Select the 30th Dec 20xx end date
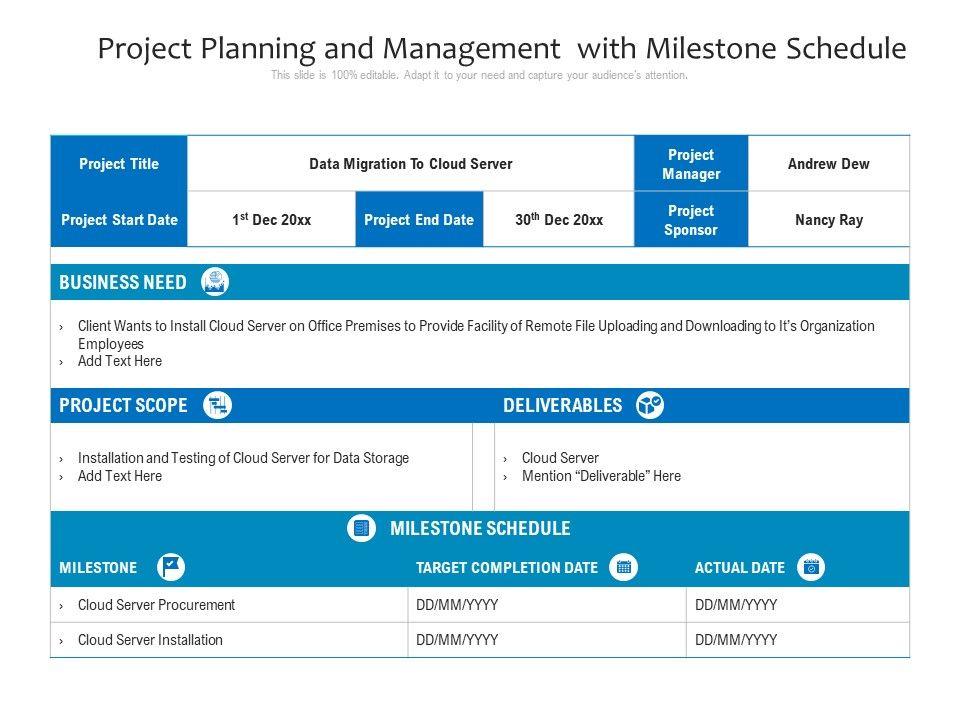 coord(559,220)
